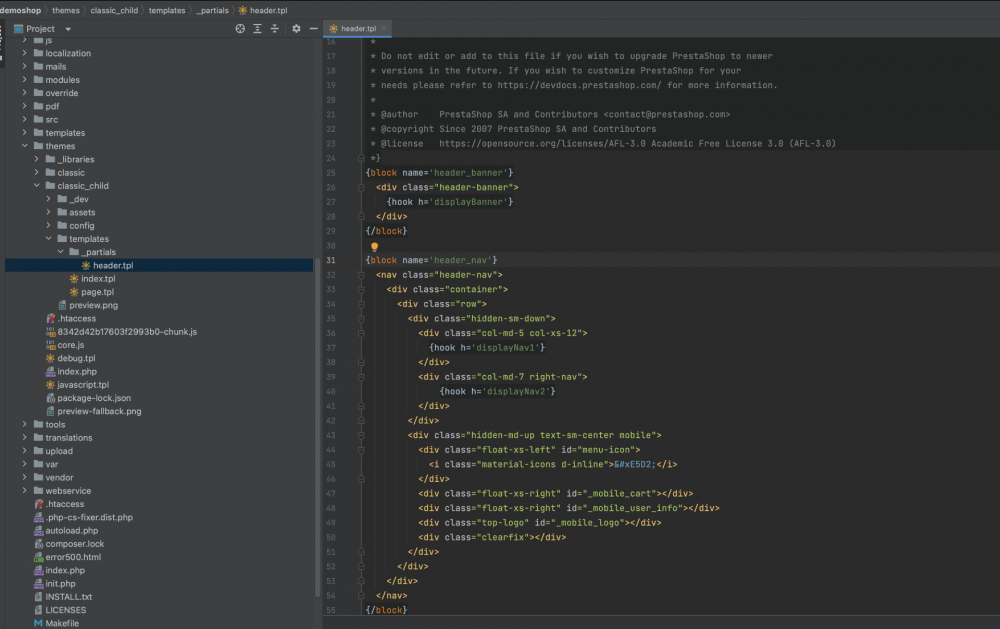The width and height of the screenshot is (1000, 629).
Task: Select the LICENSES file in the tree
Action: click(58, 609)
